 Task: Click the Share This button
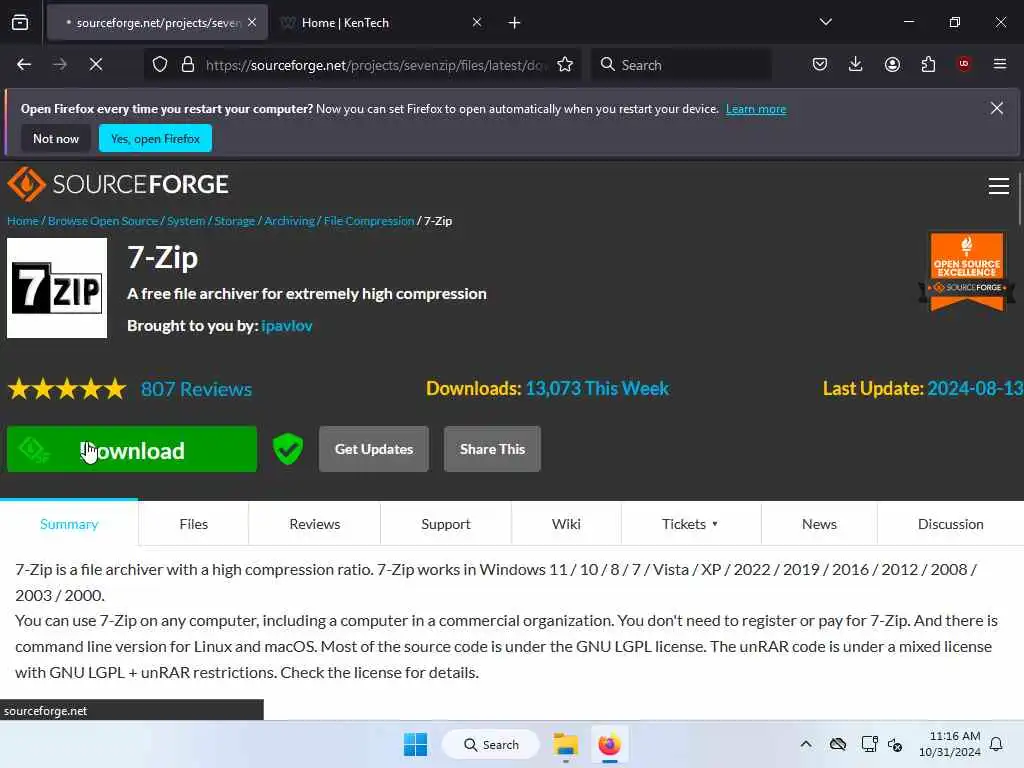(492, 449)
